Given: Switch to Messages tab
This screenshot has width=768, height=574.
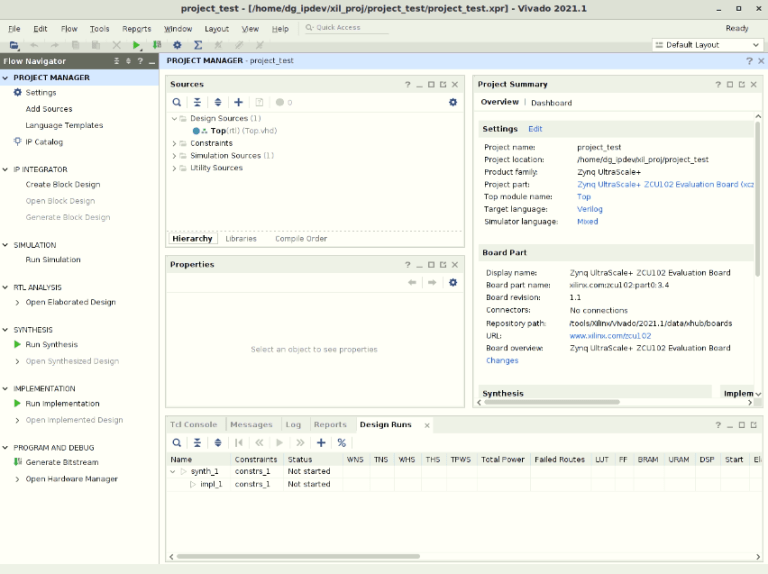Looking at the screenshot, I should coord(251,425).
